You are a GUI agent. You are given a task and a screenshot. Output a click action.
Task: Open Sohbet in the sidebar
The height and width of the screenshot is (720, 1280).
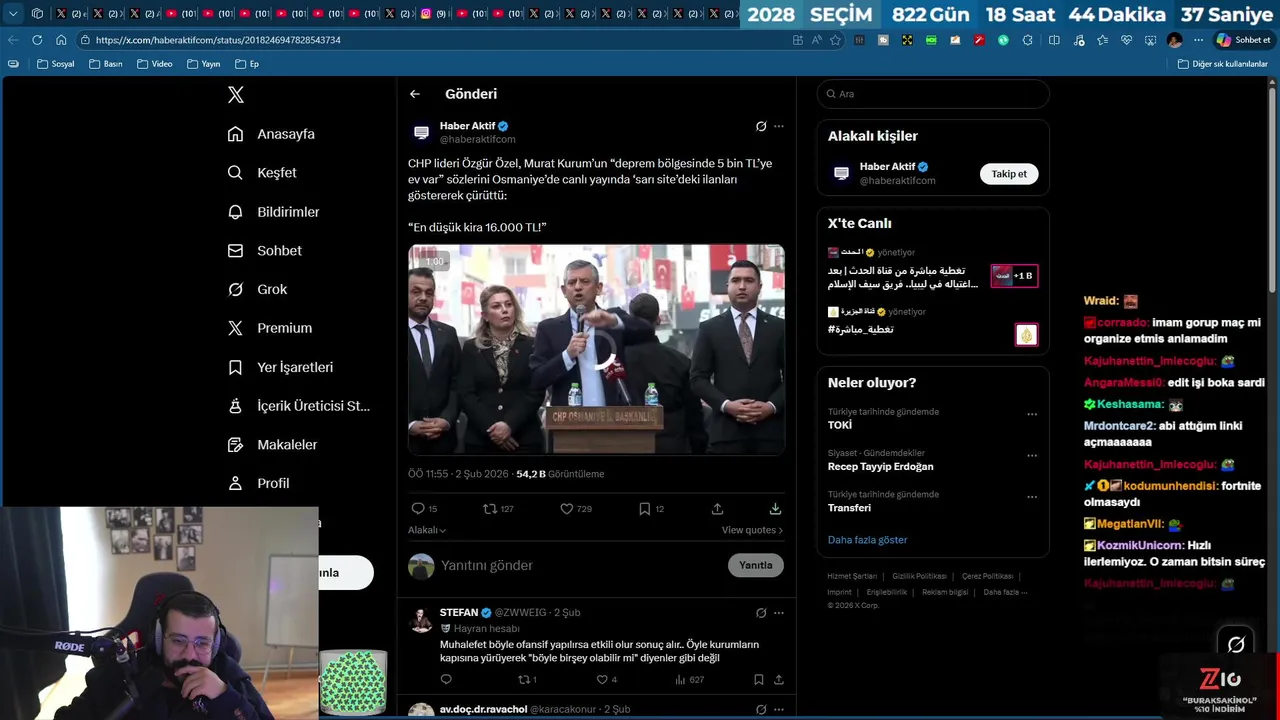tap(265, 251)
